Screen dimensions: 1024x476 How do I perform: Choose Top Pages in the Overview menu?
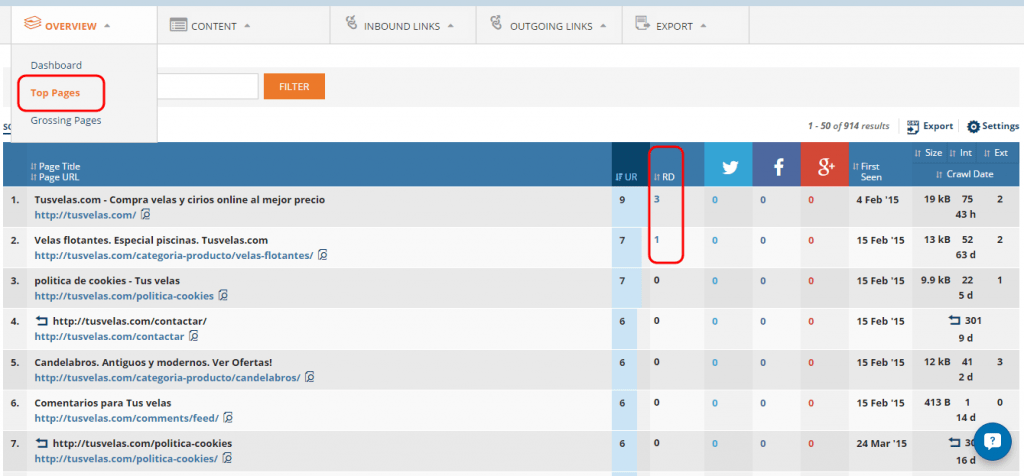[55, 93]
